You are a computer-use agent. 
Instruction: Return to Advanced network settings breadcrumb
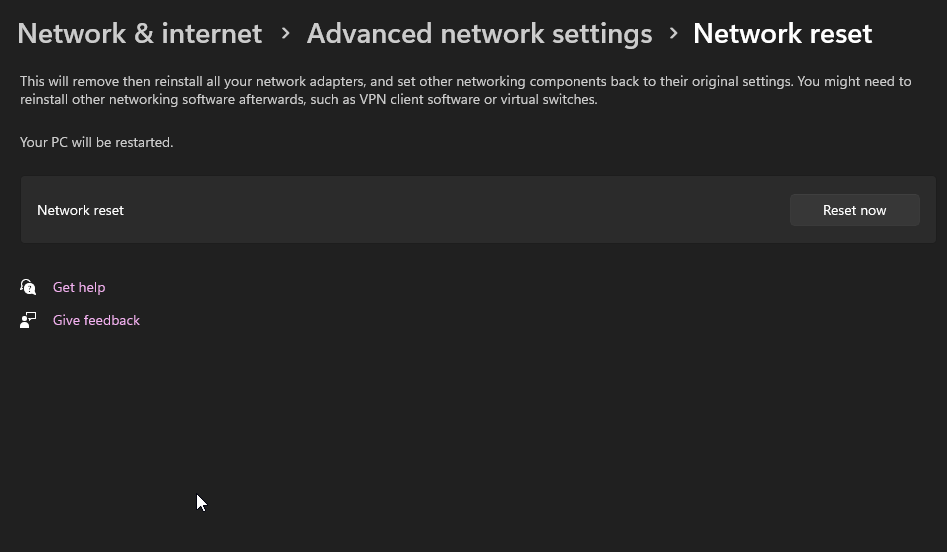point(480,33)
